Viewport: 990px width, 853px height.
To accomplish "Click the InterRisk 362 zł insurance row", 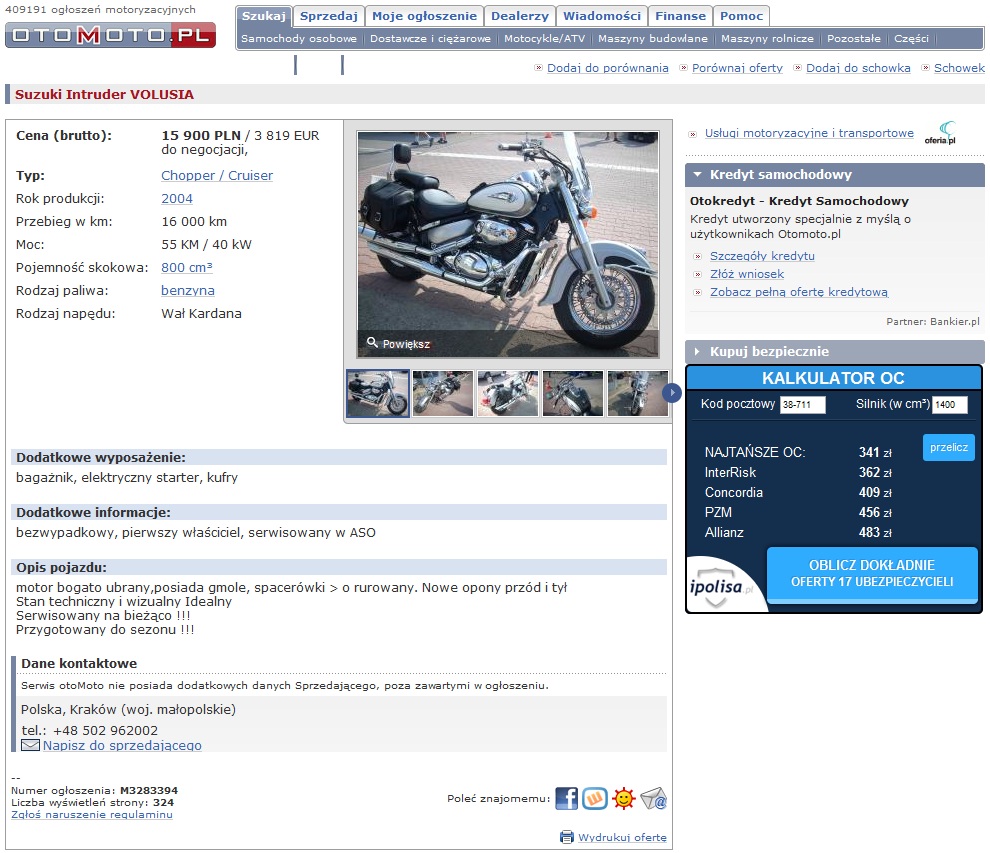I will [798, 472].
